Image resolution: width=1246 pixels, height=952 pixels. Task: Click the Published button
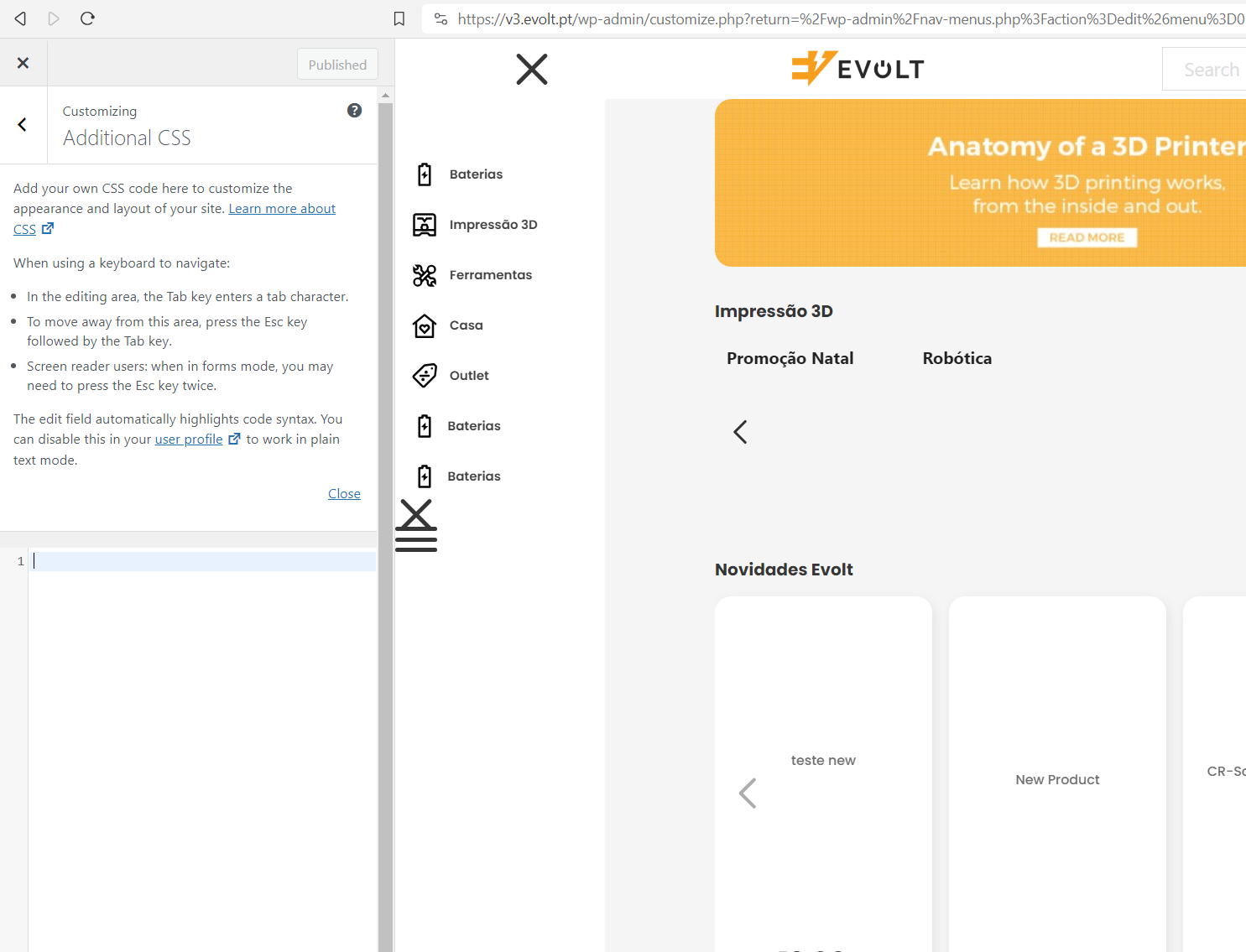click(337, 65)
